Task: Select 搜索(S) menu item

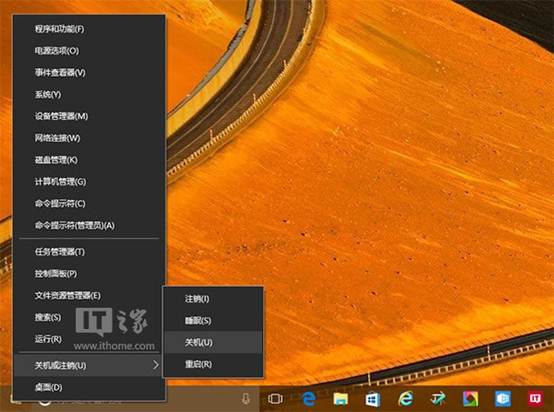Action: click(89, 317)
